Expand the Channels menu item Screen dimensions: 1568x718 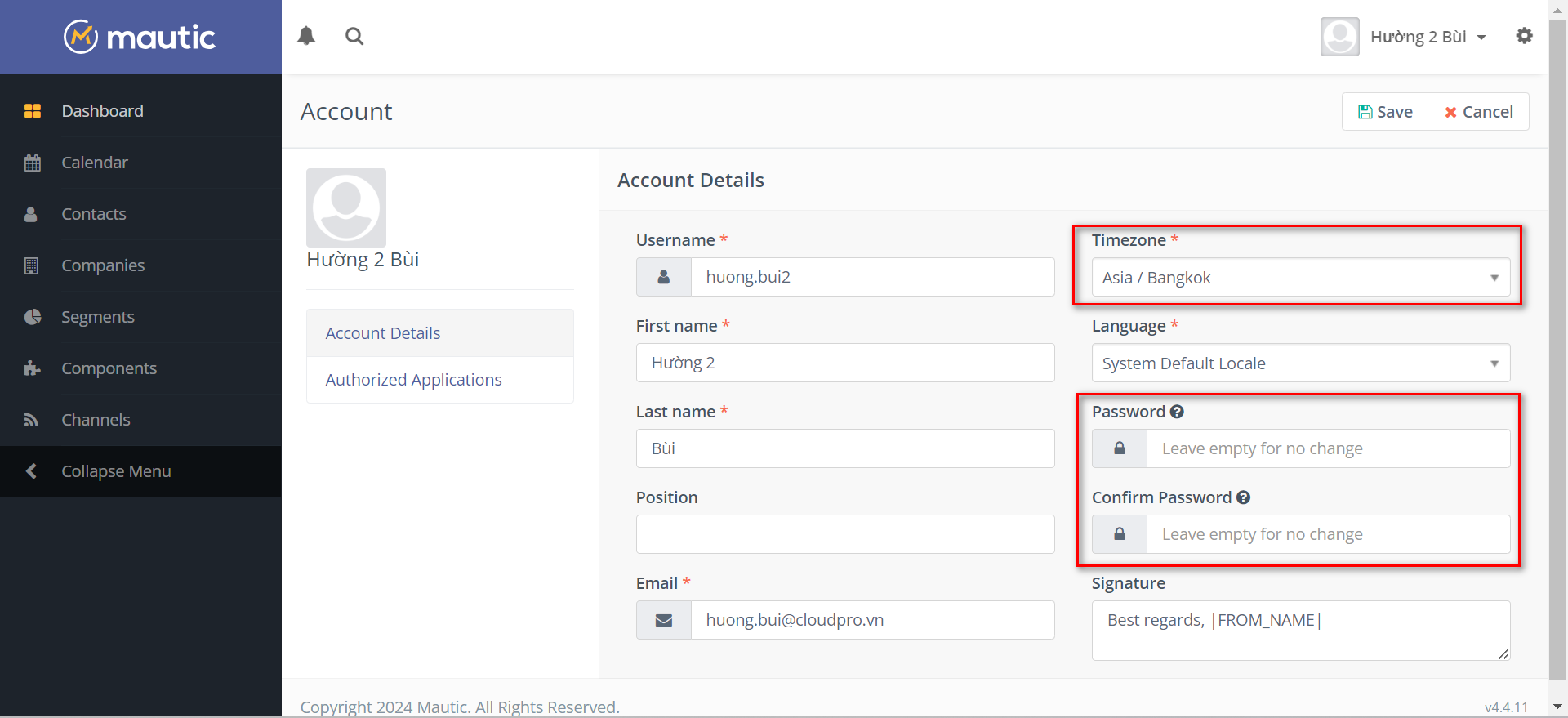coord(96,420)
